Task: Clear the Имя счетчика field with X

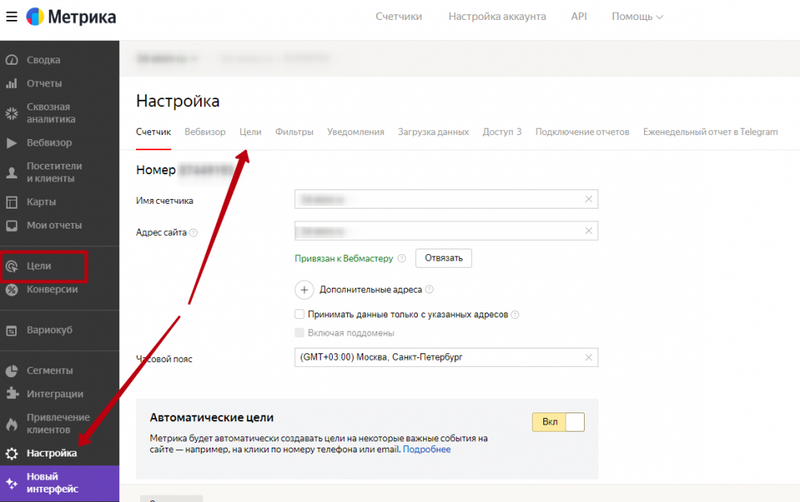Action: pos(588,199)
